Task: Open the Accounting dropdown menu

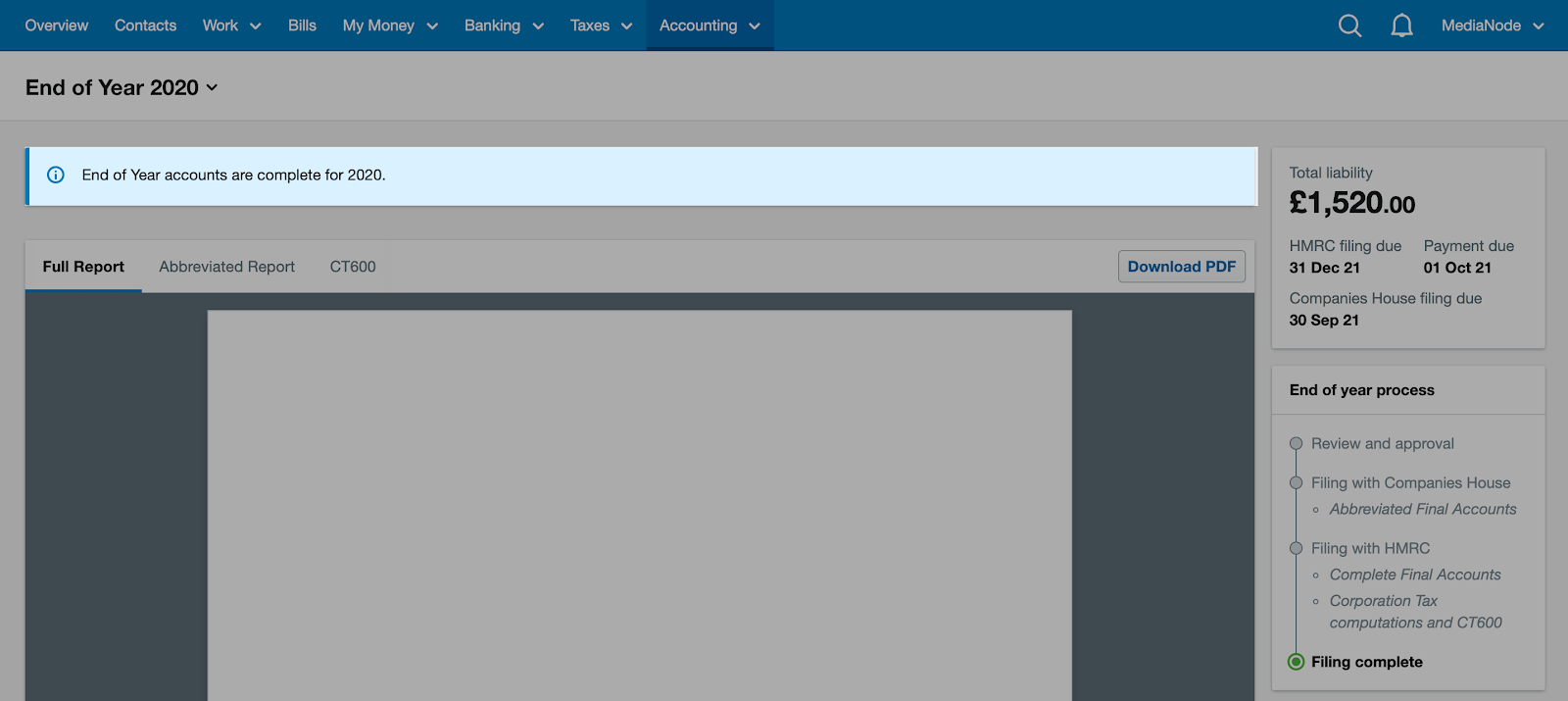Action: (709, 25)
